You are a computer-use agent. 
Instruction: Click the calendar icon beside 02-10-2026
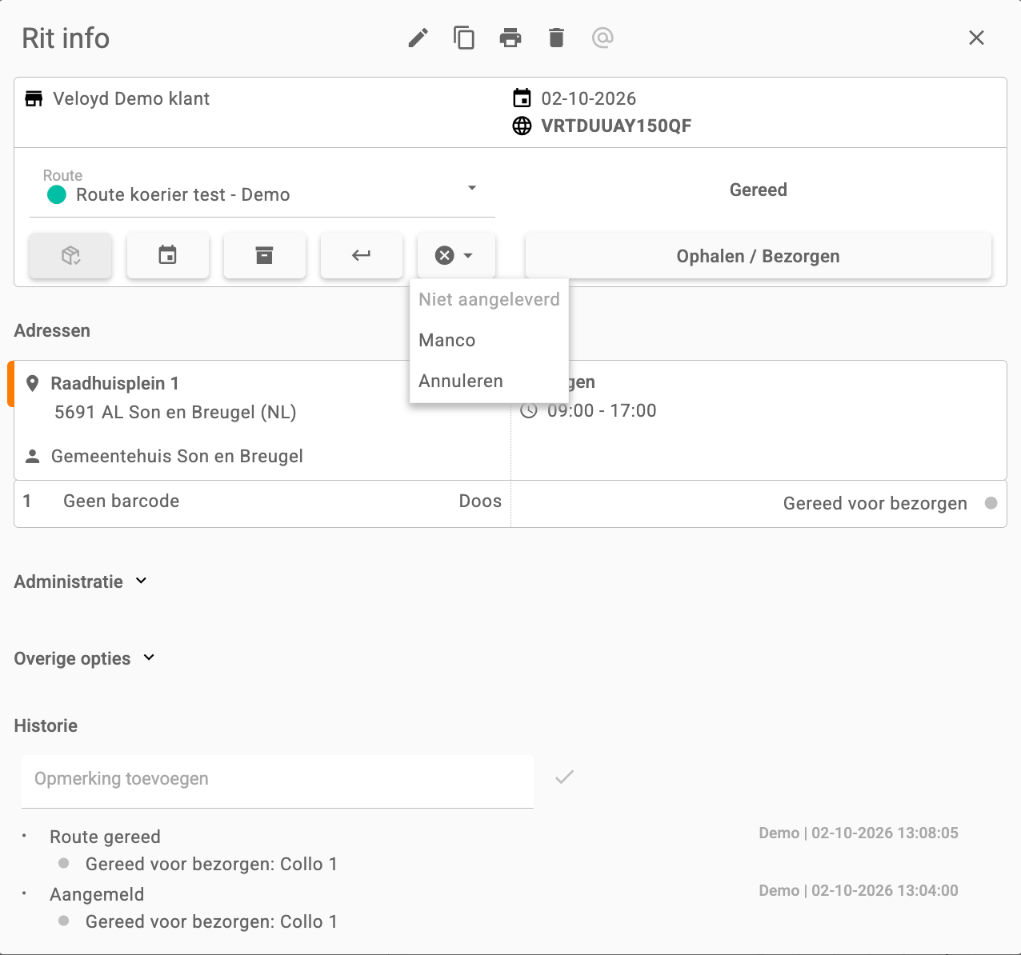522,98
